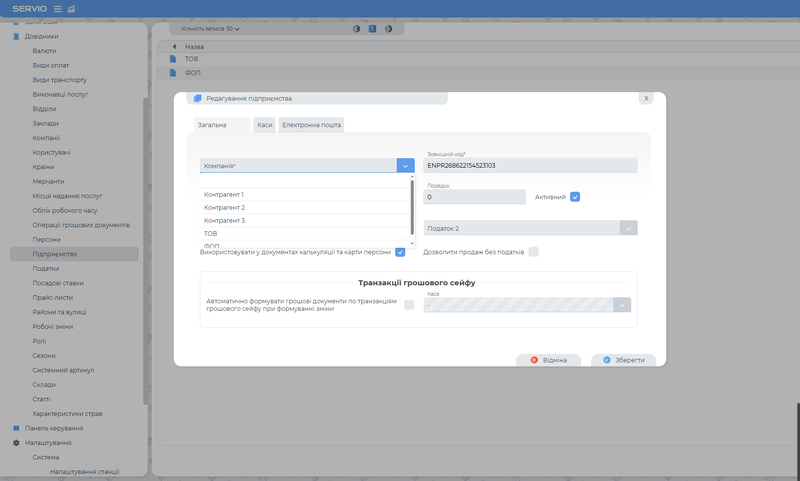This screenshot has width=800, height=481.
Task: Switch to the Електронна пошта tab
Action: click(311, 125)
